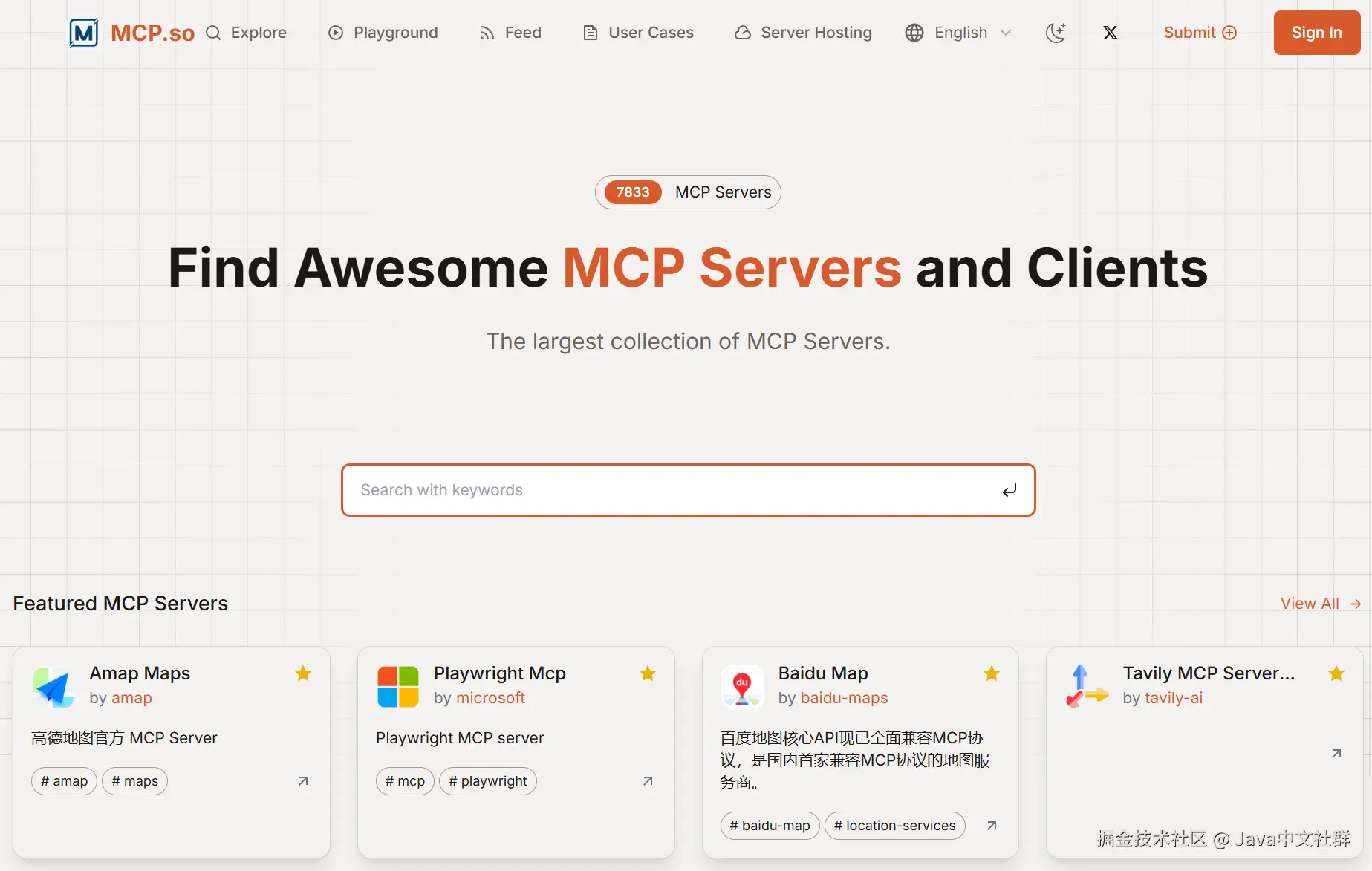This screenshot has width=1372, height=871.
Task: Click the 高德地图官方 MCP Server description
Action: click(x=124, y=738)
